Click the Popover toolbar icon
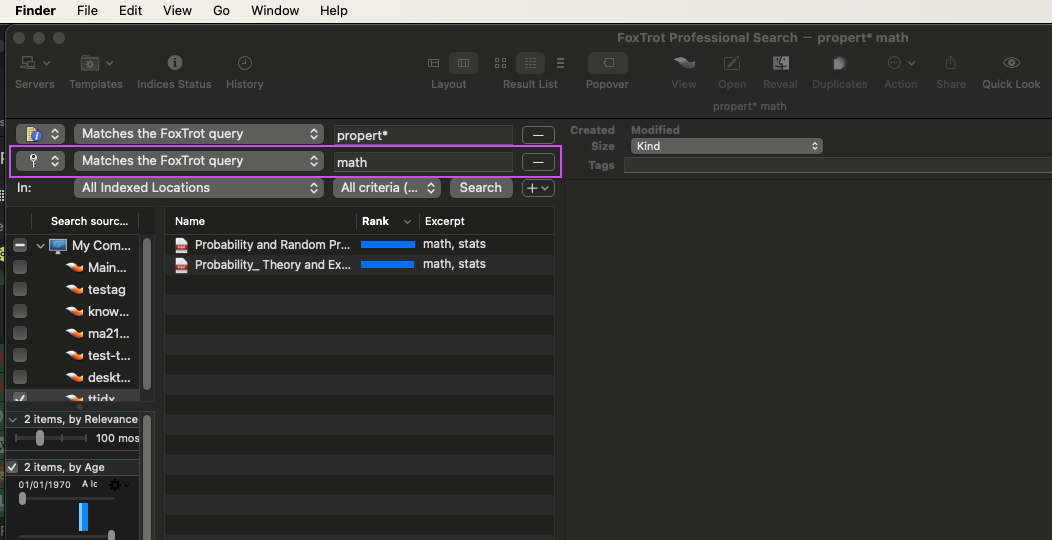Screen dimensions: 1052x540 (x=607, y=64)
